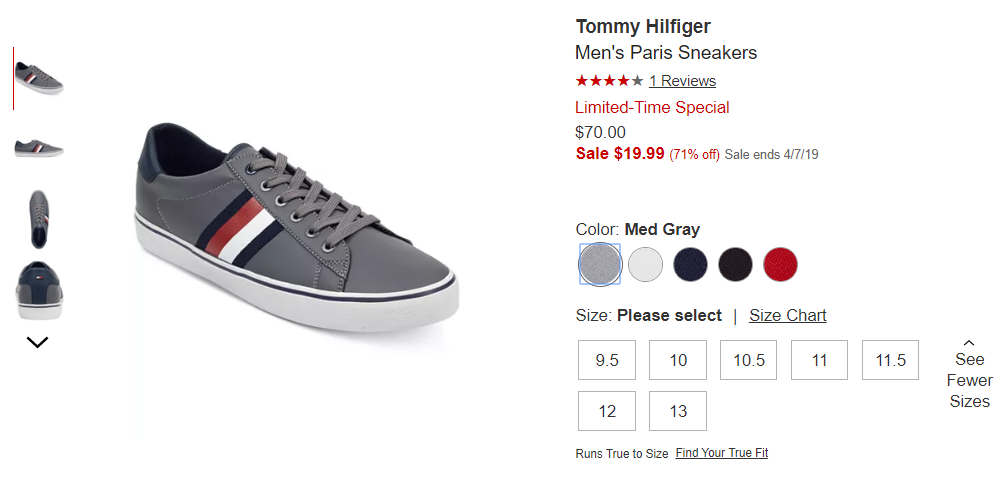Select the first angled sneaker thumbnail
The height and width of the screenshot is (479, 1003).
pos(39,78)
